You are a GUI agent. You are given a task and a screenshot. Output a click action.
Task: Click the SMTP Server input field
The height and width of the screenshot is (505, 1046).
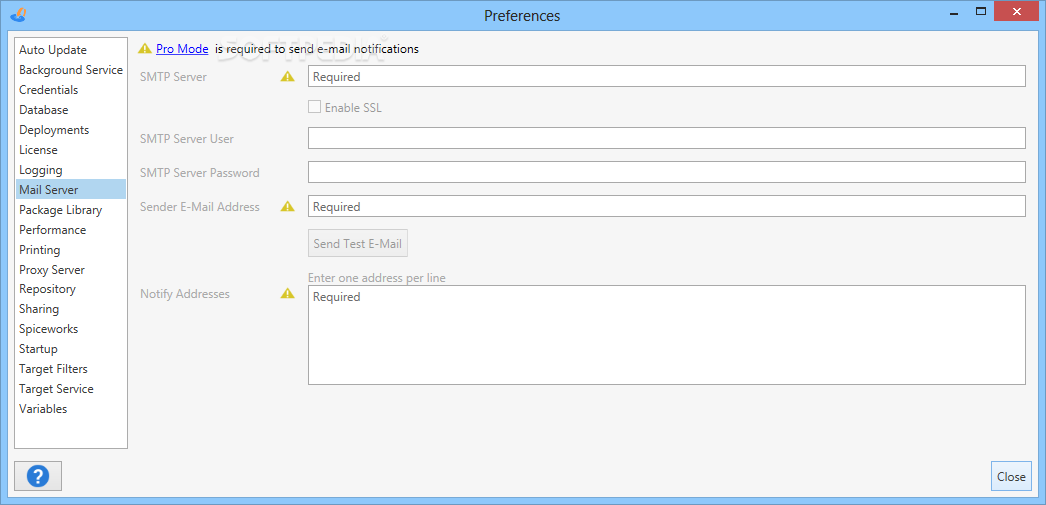coord(666,76)
